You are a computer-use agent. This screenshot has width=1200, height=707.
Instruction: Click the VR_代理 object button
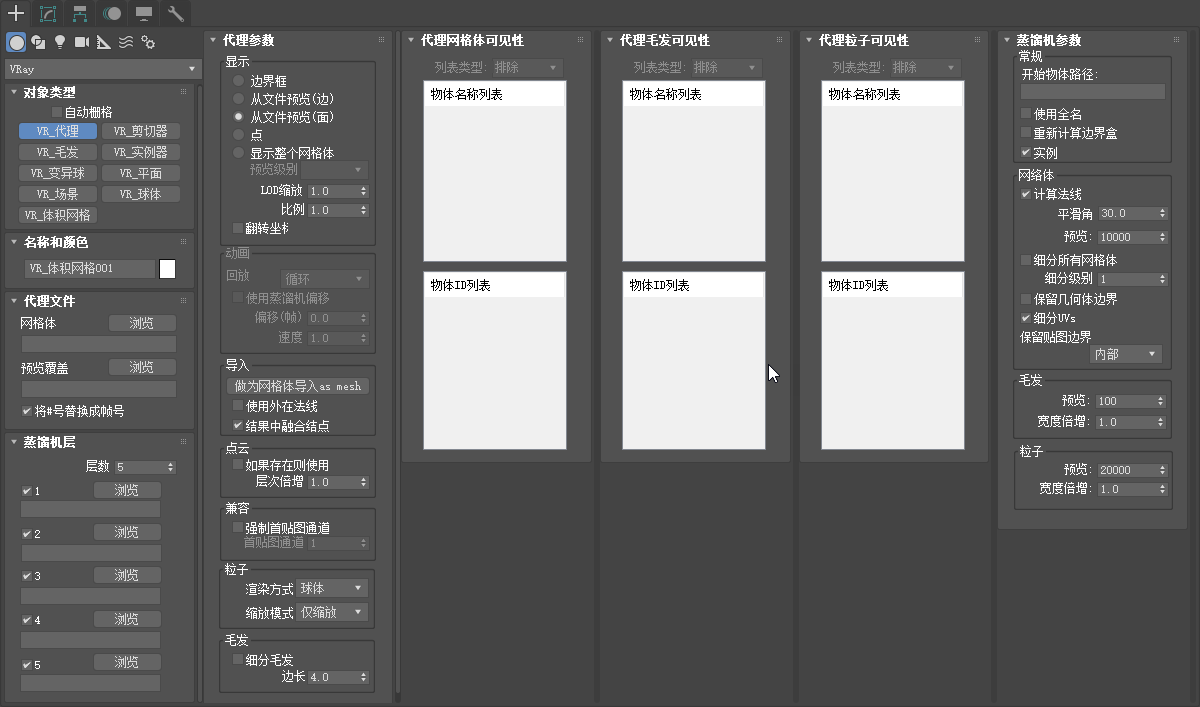click(x=58, y=131)
